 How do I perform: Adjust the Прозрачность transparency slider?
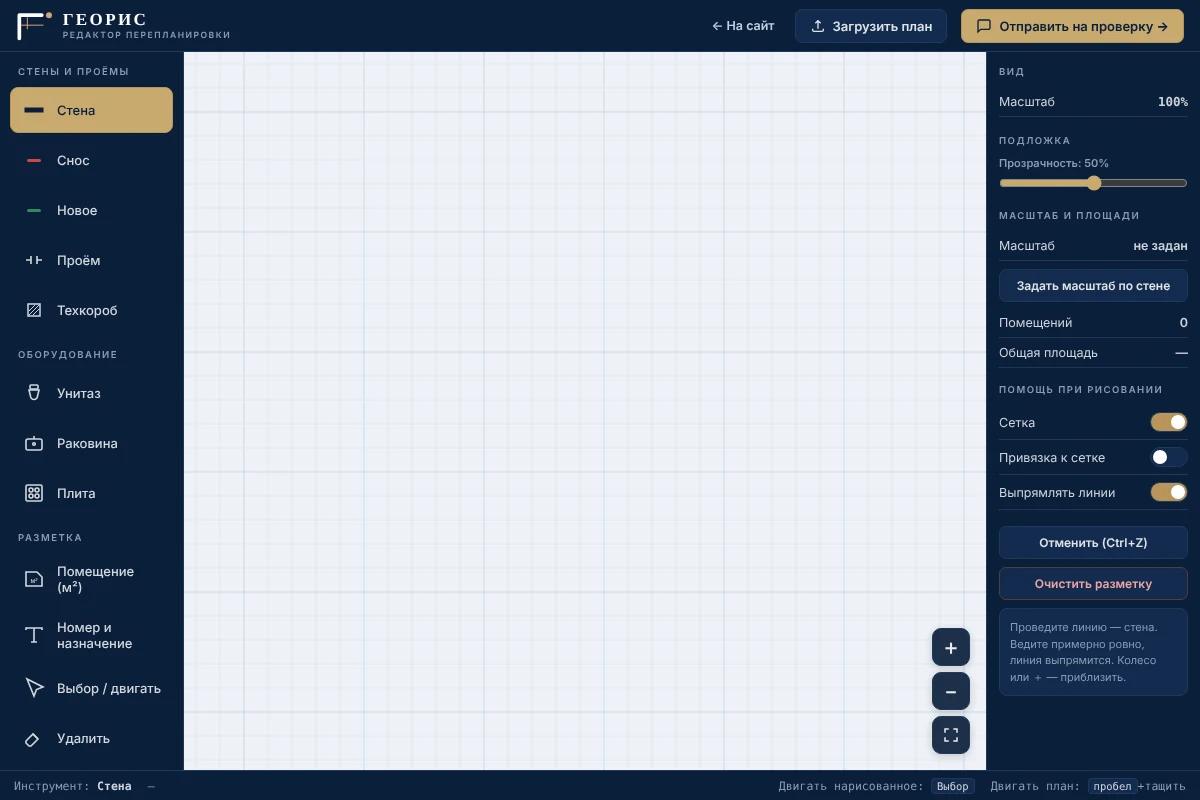[1093, 183]
